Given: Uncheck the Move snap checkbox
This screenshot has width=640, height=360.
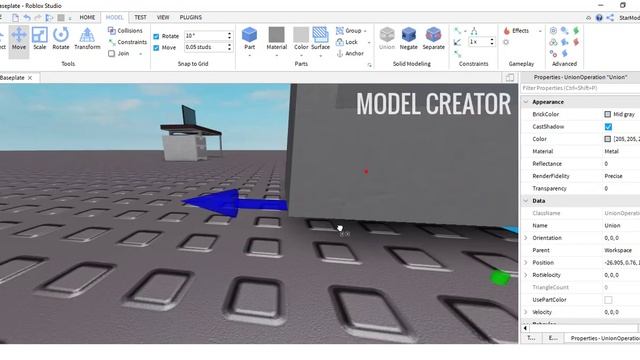Looking at the screenshot, I should tap(156, 47).
